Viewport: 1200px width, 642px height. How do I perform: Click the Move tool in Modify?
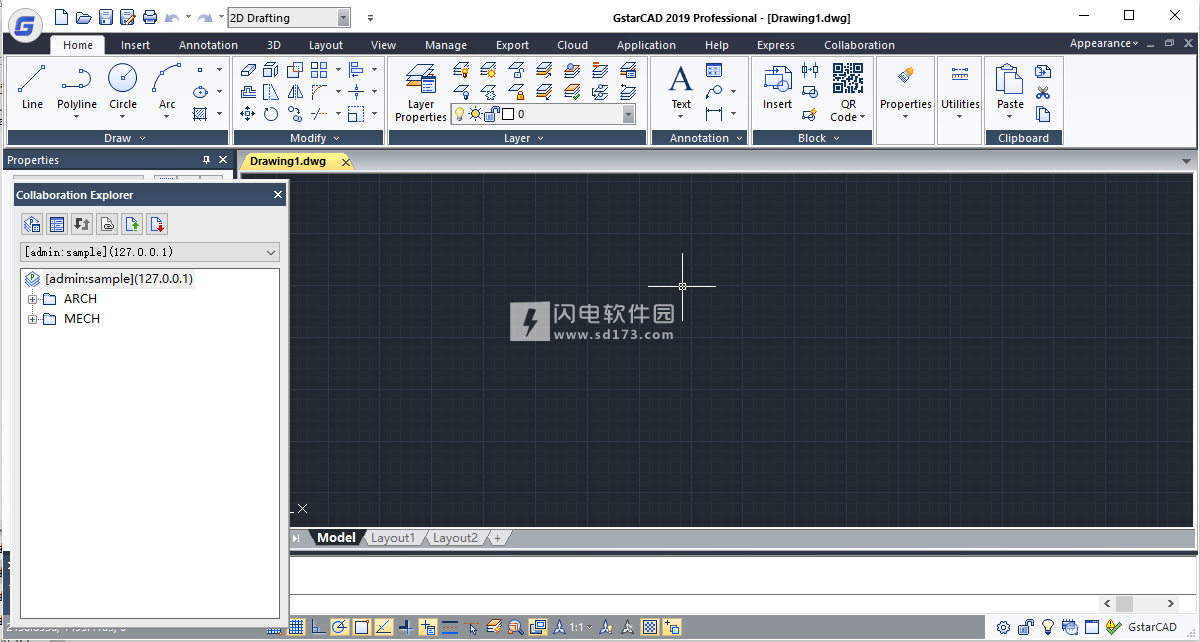[x=248, y=114]
